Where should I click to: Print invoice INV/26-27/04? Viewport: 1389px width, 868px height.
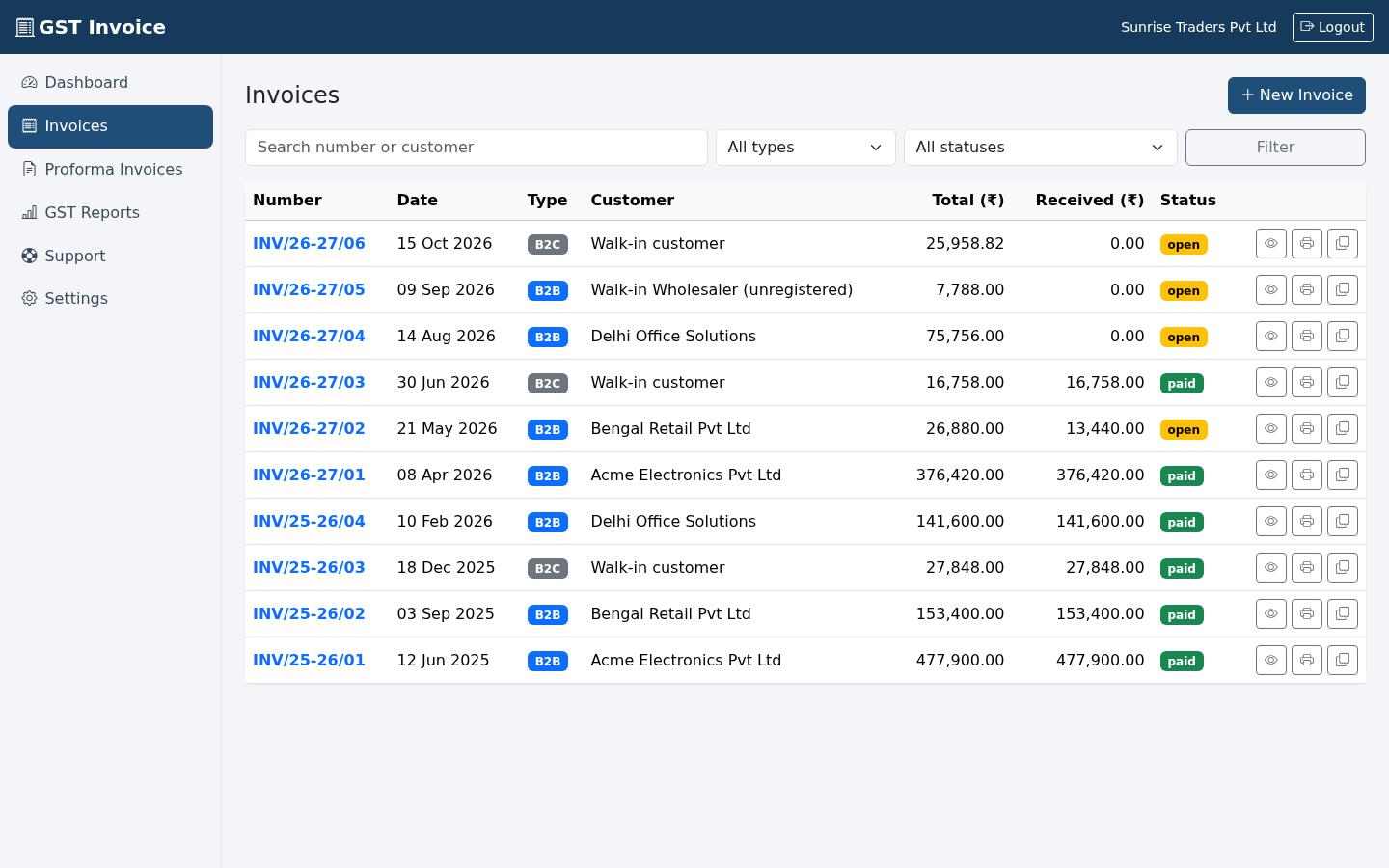[x=1307, y=337]
